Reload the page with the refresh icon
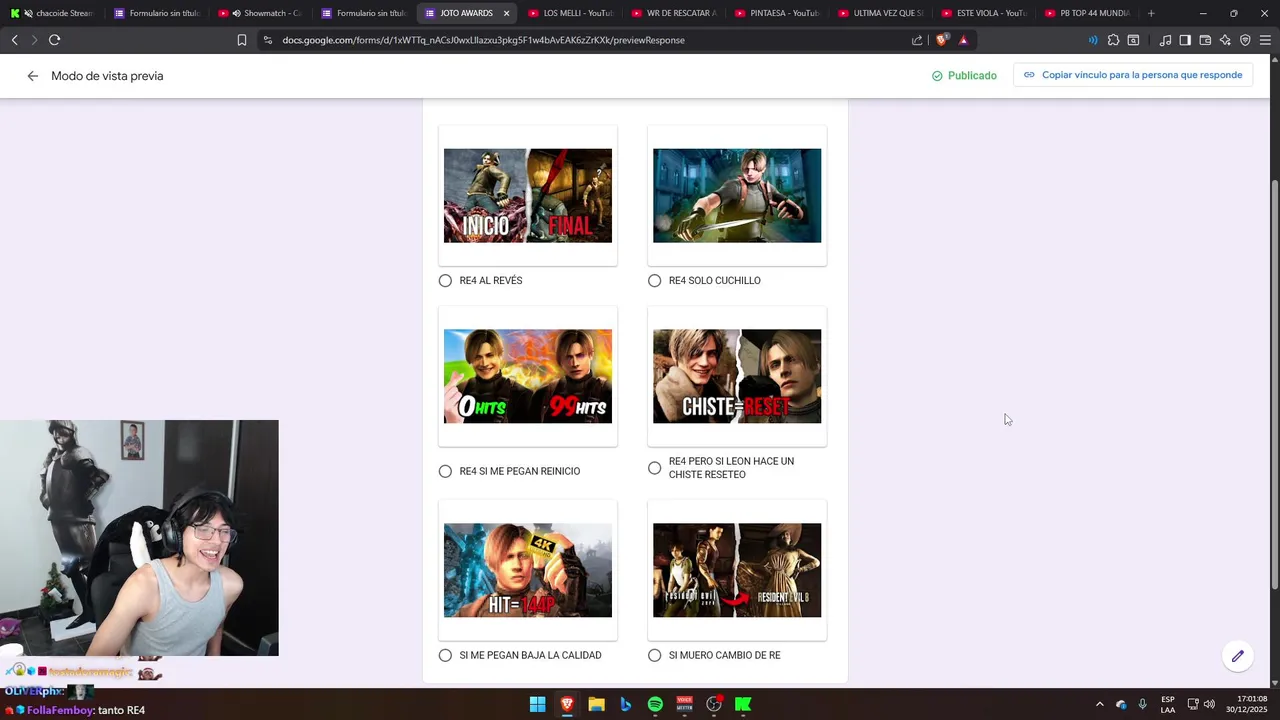This screenshot has height=720, width=1280. point(54,40)
